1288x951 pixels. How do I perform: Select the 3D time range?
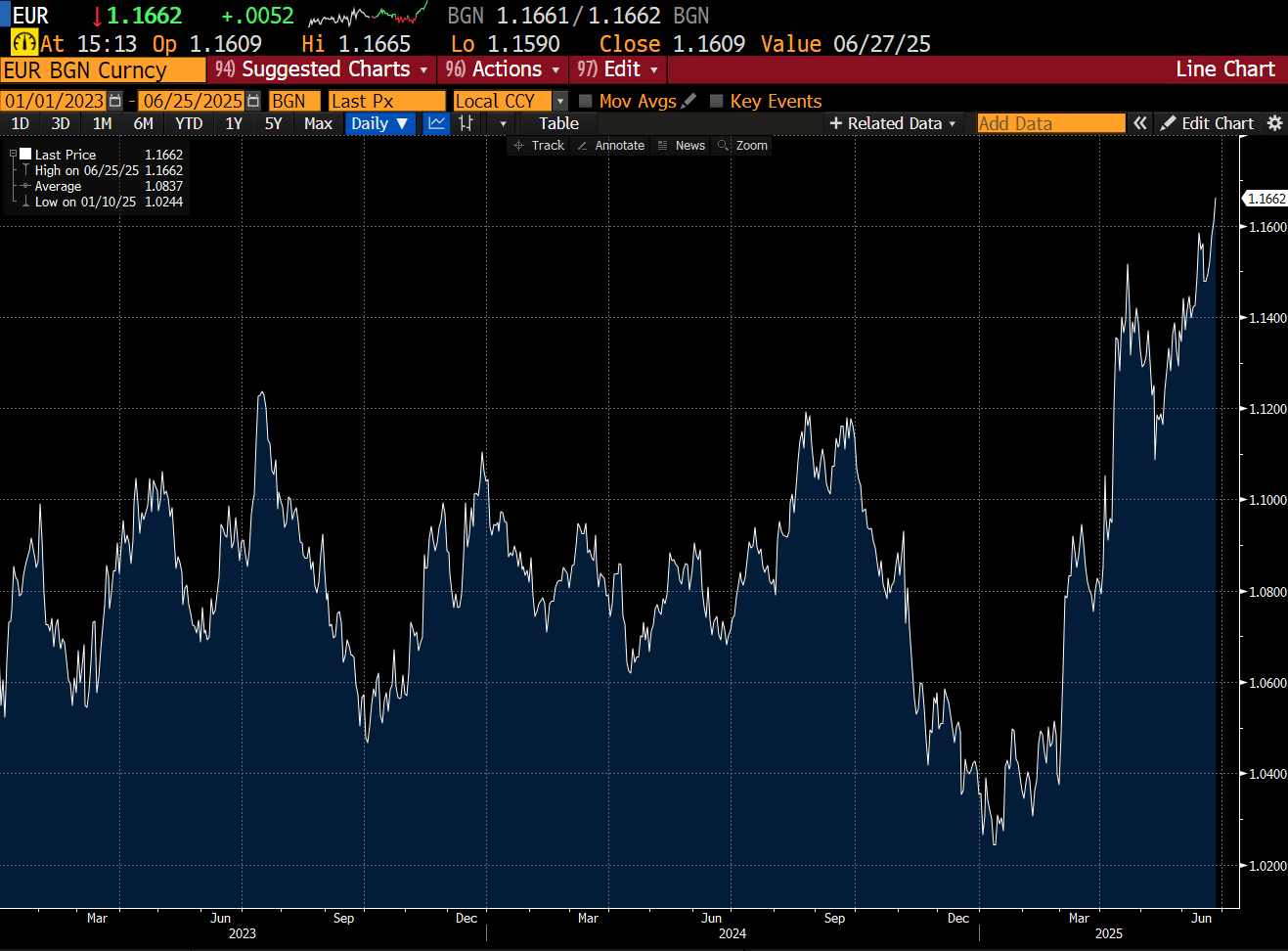[x=61, y=123]
